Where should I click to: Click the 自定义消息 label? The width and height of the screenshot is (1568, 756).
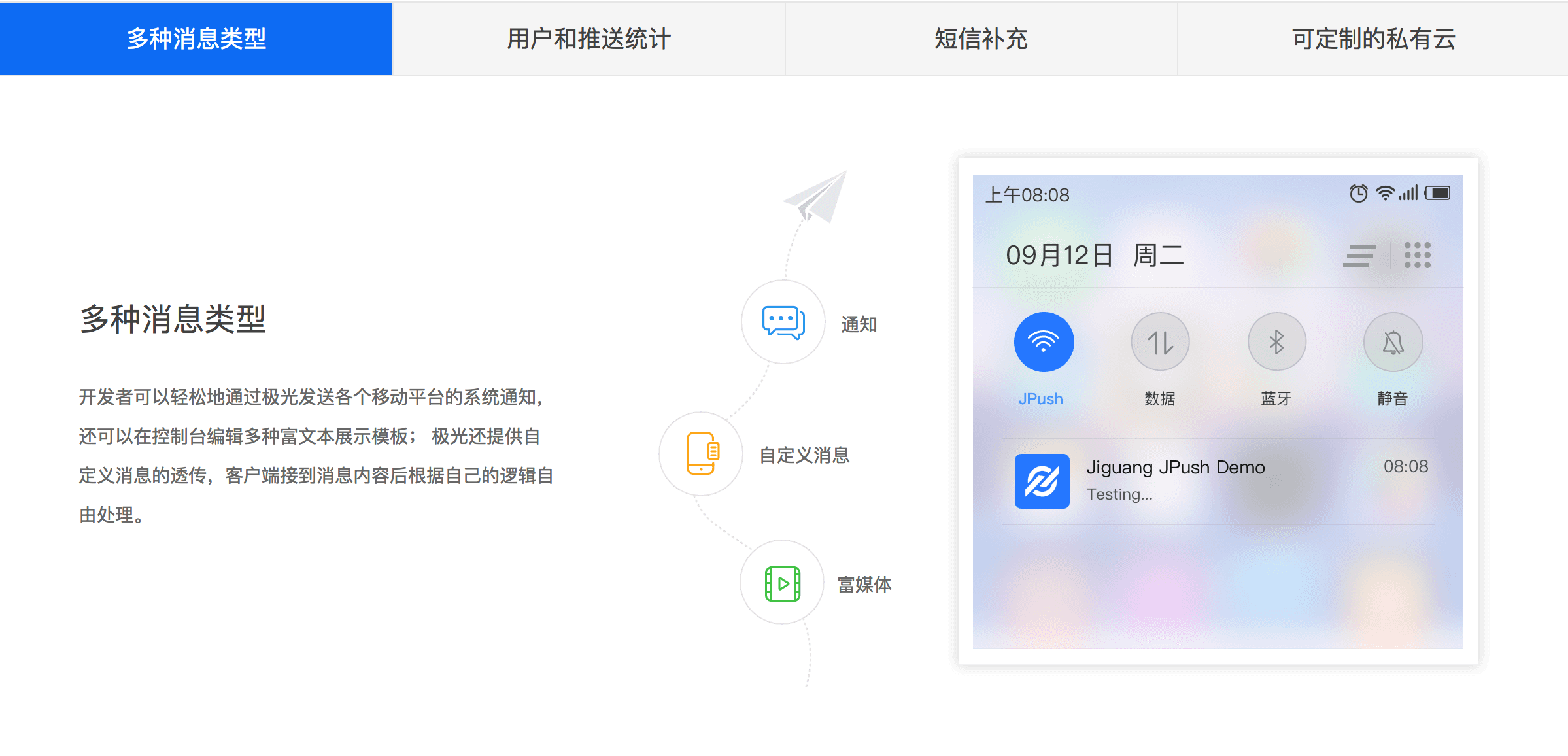(x=804, y=455)
